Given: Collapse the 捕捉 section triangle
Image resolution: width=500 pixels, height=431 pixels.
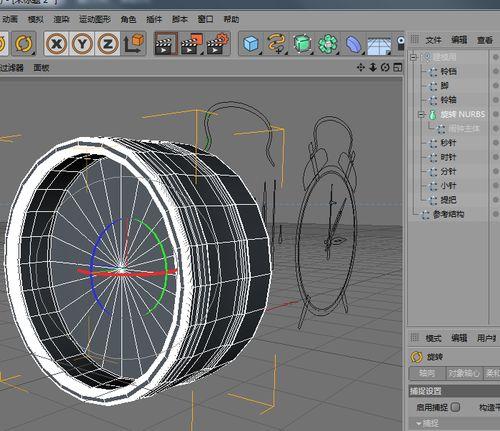Looking at the screenshot, I should pyautogui.click(x=418, y=424).
